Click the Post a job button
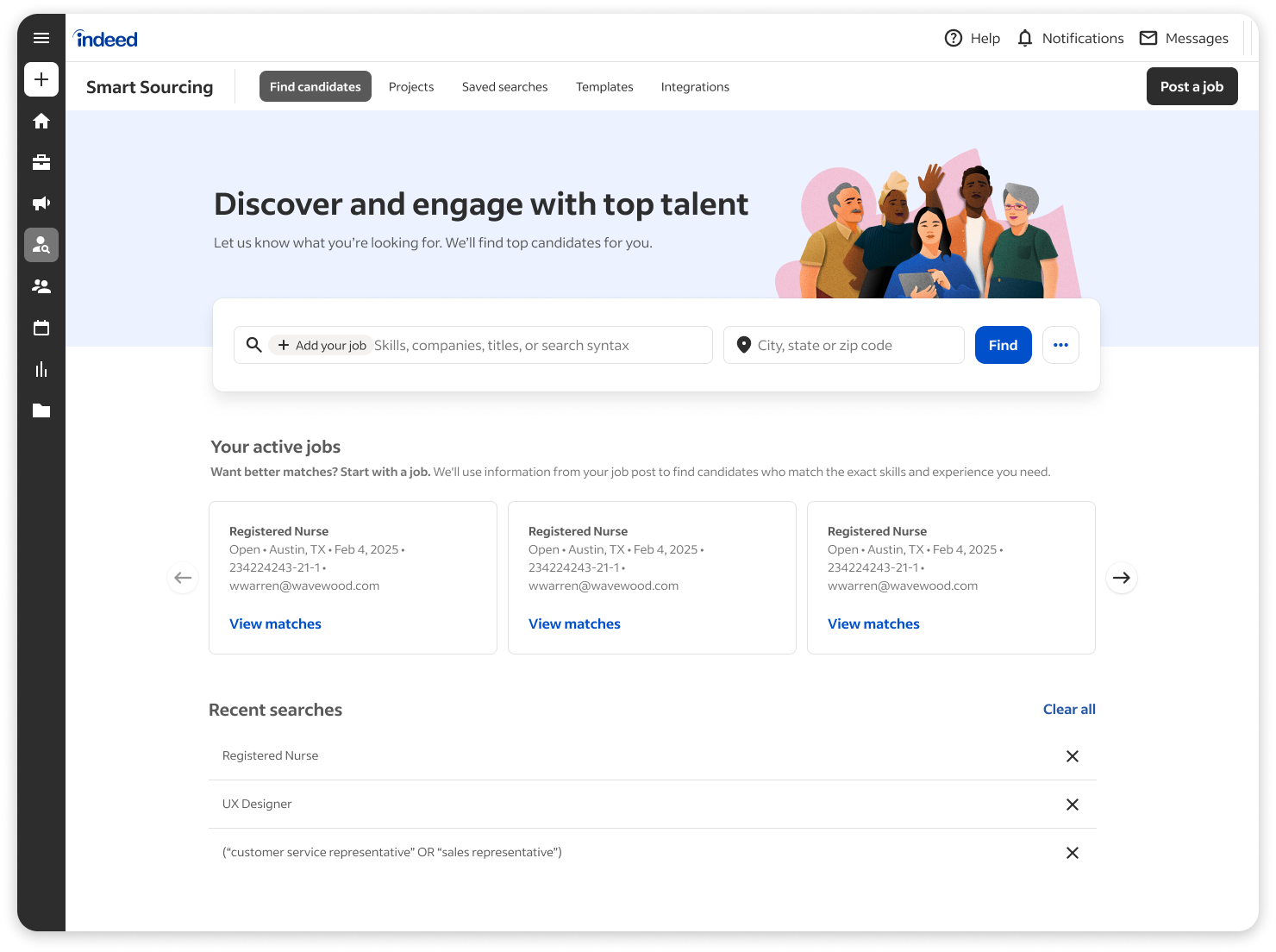The image size is (1276, 952). click(1192, 86)
